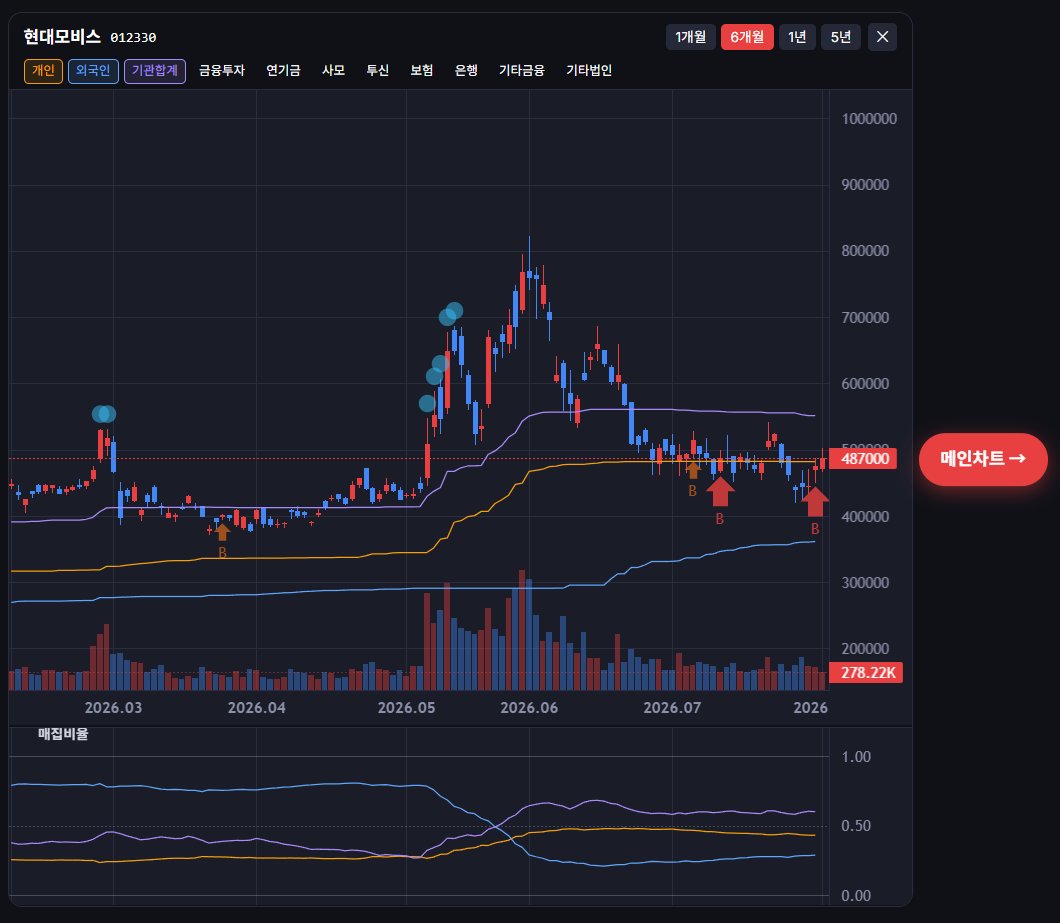Enable the 기타금융 investor filter
This screenshot has height=923, width=1060.
click(x=522, y=70)
